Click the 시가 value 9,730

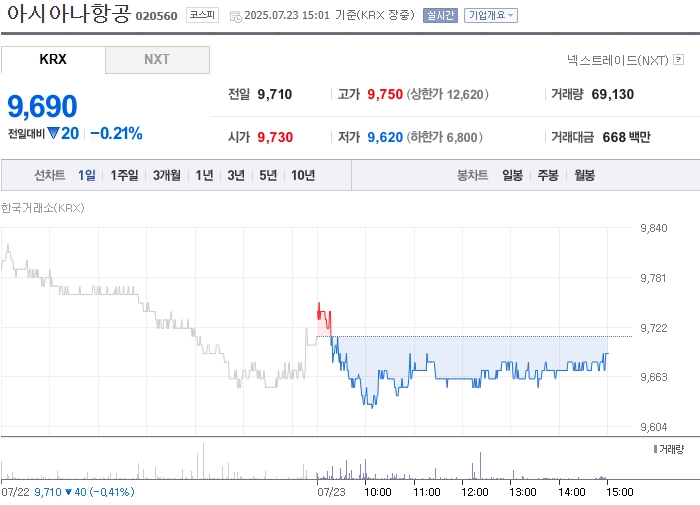coord(275,137)
